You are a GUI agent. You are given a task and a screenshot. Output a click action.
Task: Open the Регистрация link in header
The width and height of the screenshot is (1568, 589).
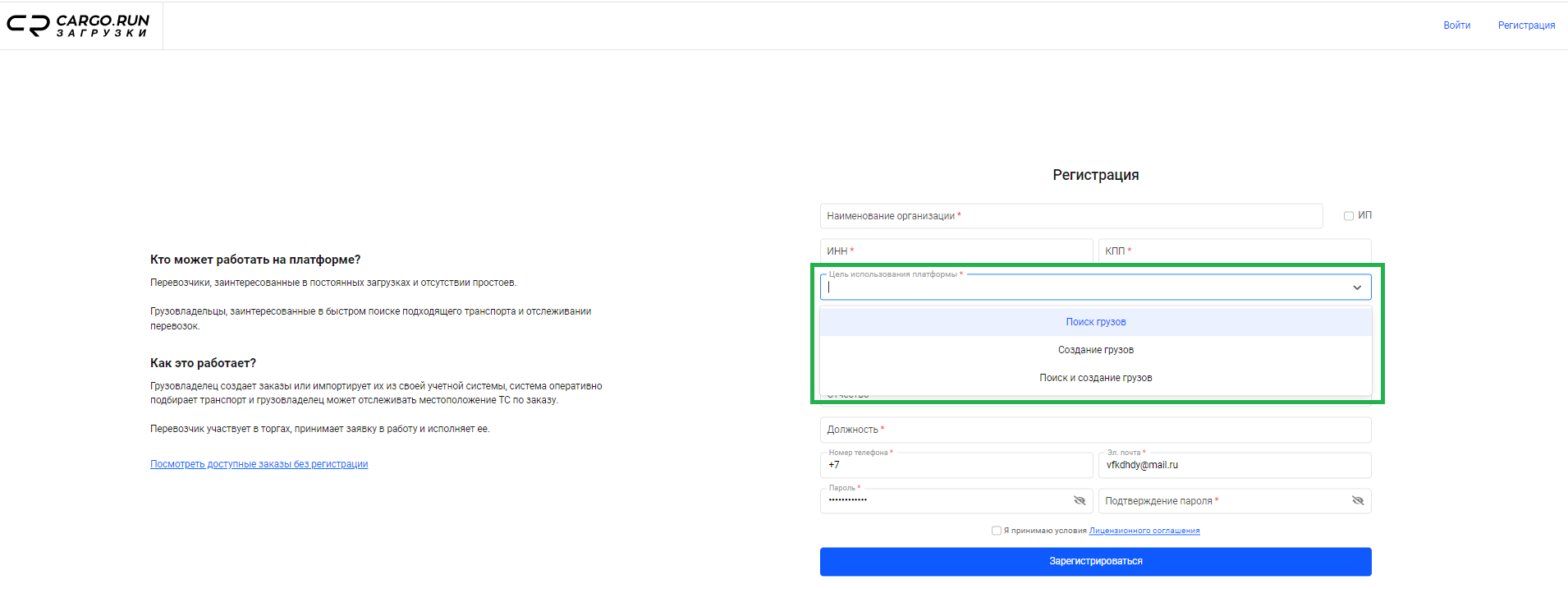pyautogui.click(x=1526, y=25)
